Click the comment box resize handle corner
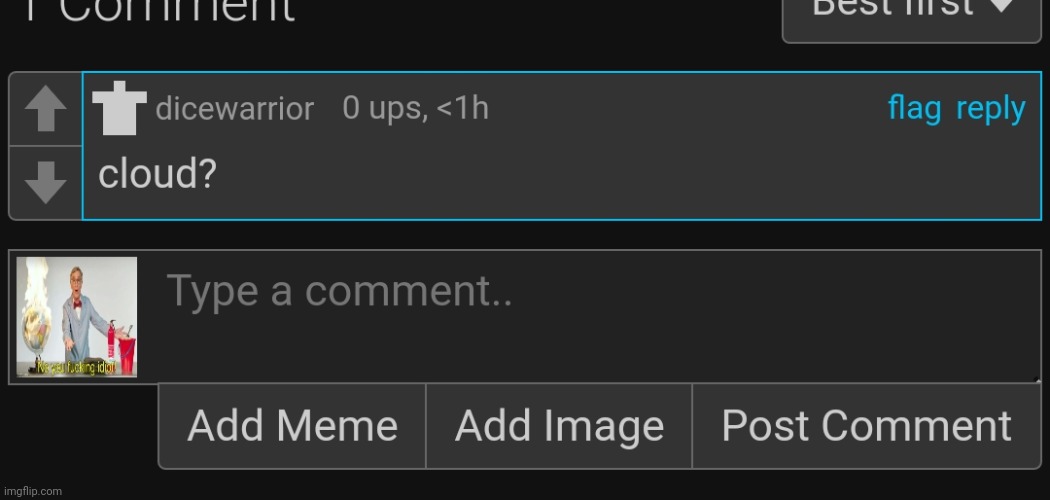 pyautogui.click(x=1036, y=378)
